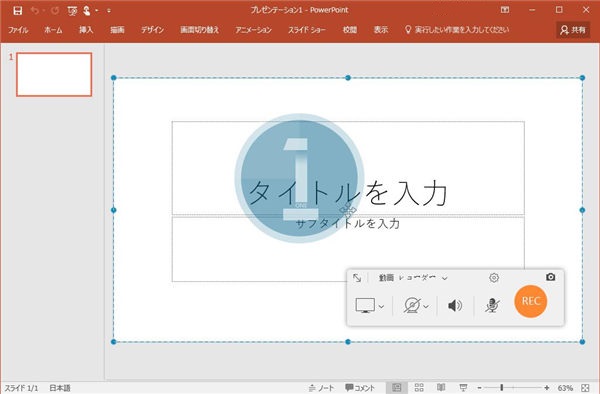Click the zoom out minus button
The image size is (600, 394).
[479, 388]
